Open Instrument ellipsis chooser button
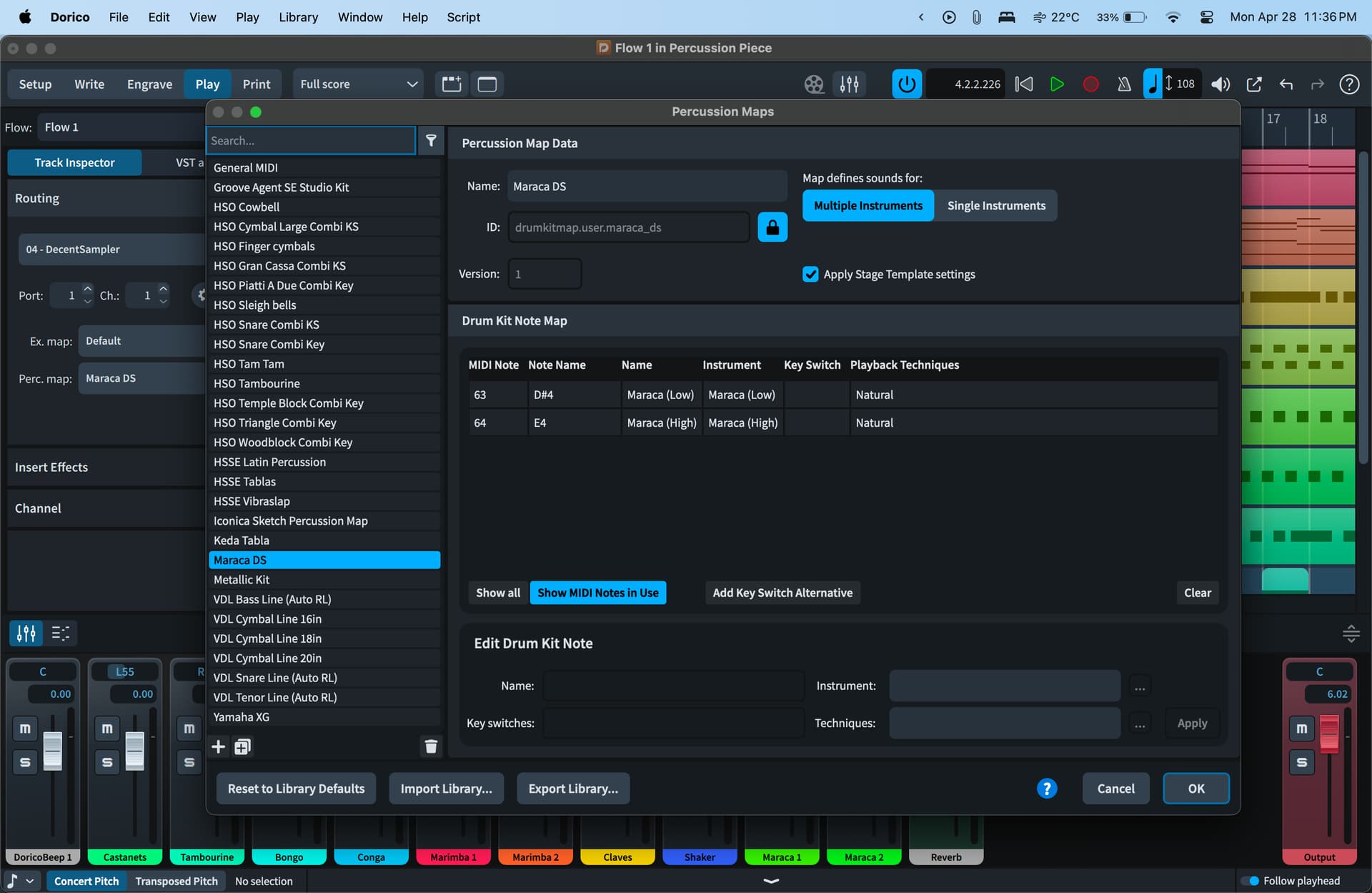Image resolution: width=1372 pixels, height=893 pixels. (x=1140, y=686)
